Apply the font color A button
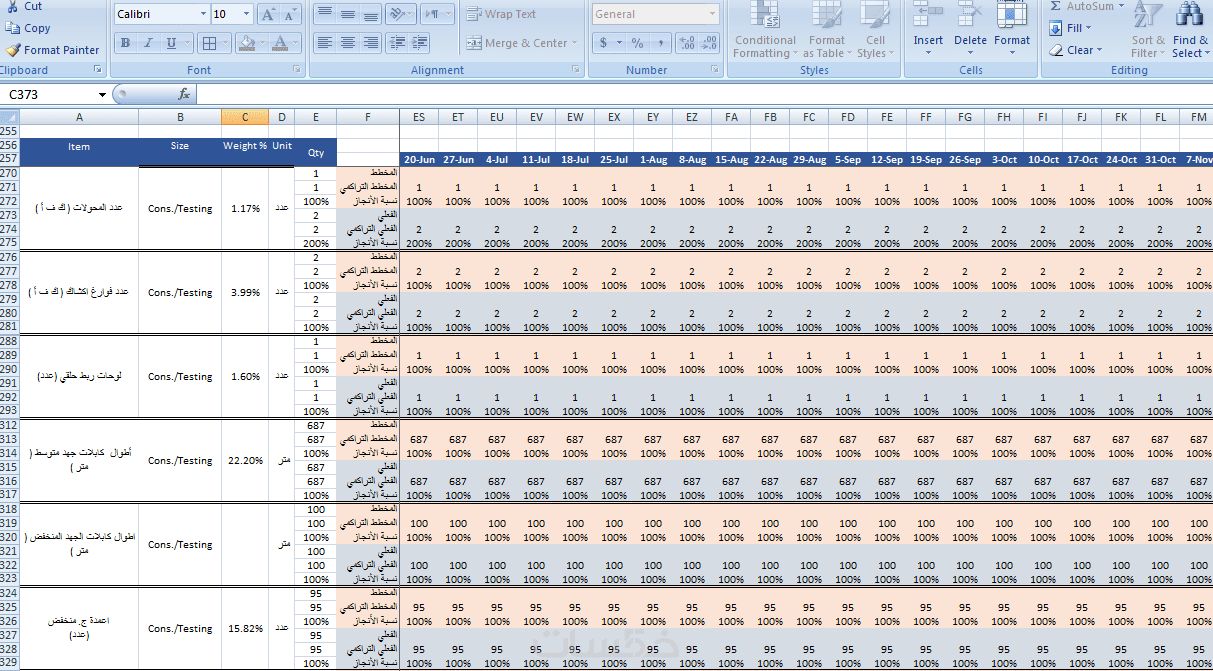Screen dimensions: 1213x671 [280, 43]
